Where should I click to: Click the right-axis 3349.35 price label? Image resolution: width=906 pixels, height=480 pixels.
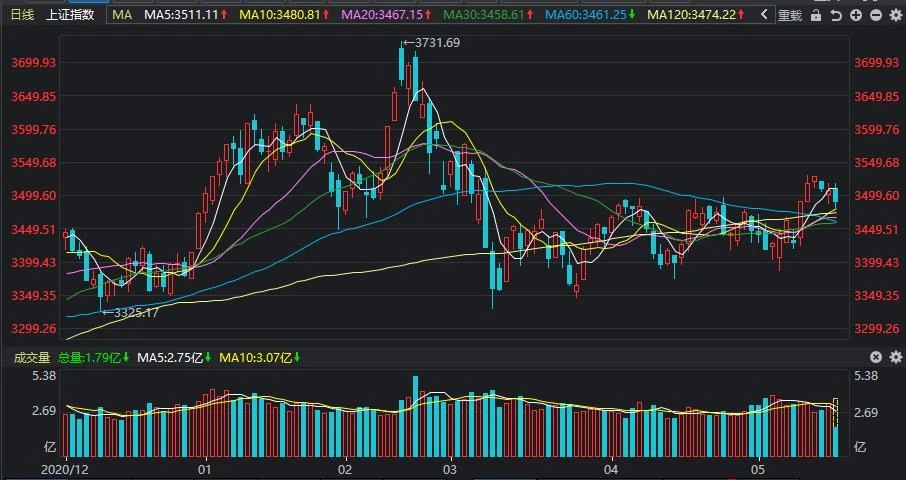(875, 296)
